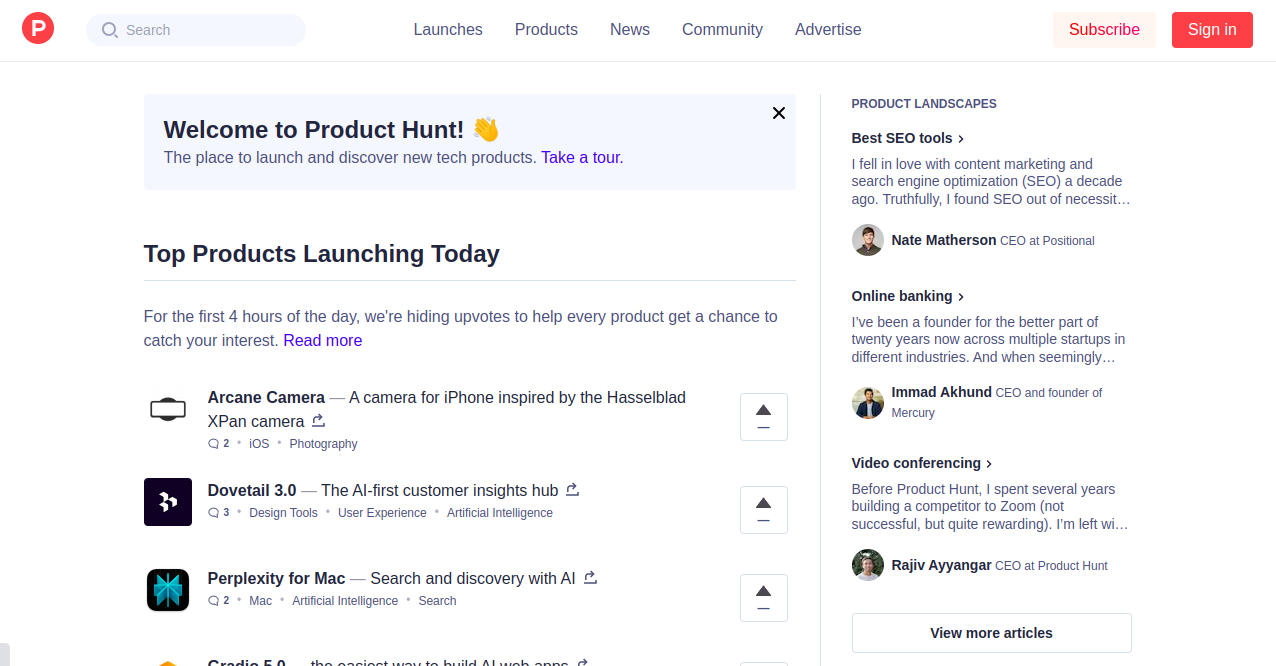Open the Launches menu
The height and width of the screenshot is (666, 1276).
coord(448,30)
